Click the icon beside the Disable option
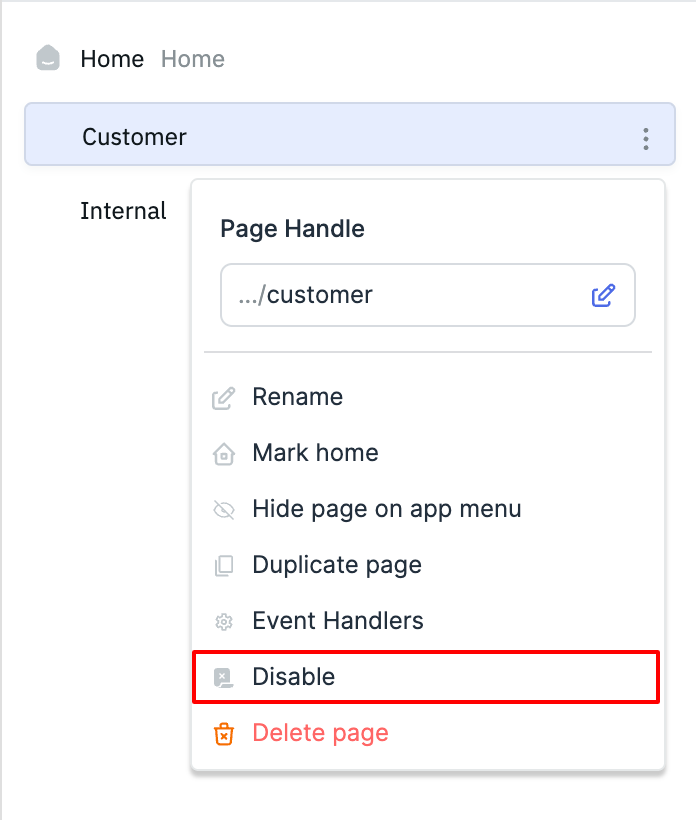696x820 pixels. pyautogui.click(x=224, y=678)
